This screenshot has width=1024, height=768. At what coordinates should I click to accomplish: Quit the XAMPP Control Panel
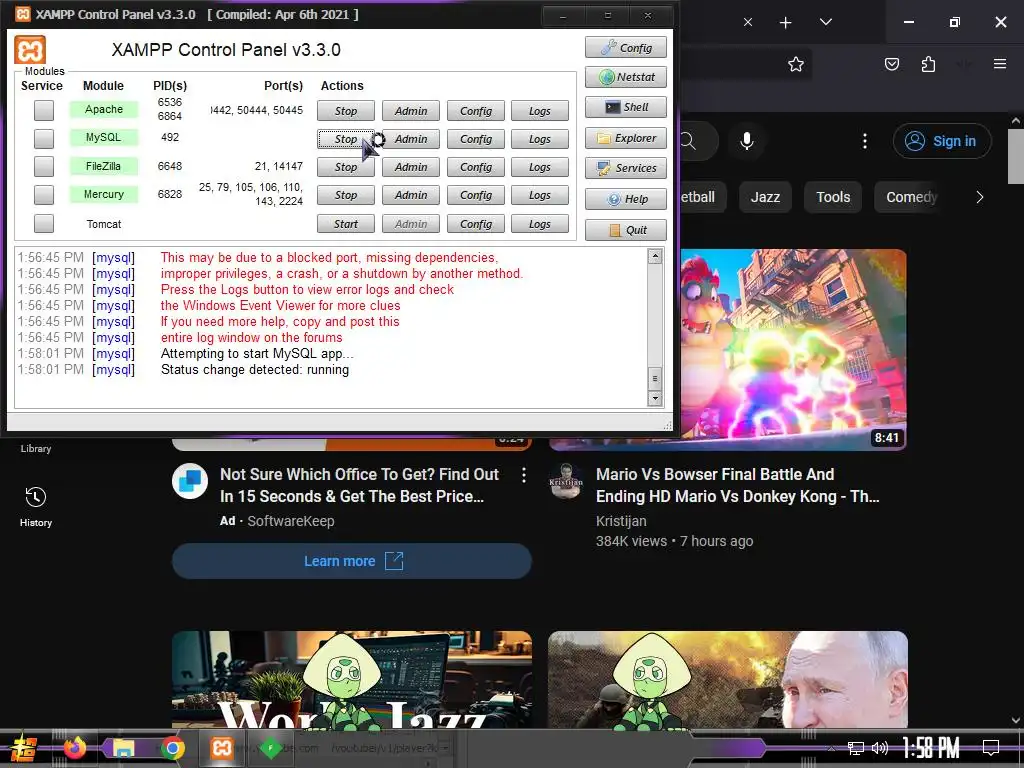(626, 230)
